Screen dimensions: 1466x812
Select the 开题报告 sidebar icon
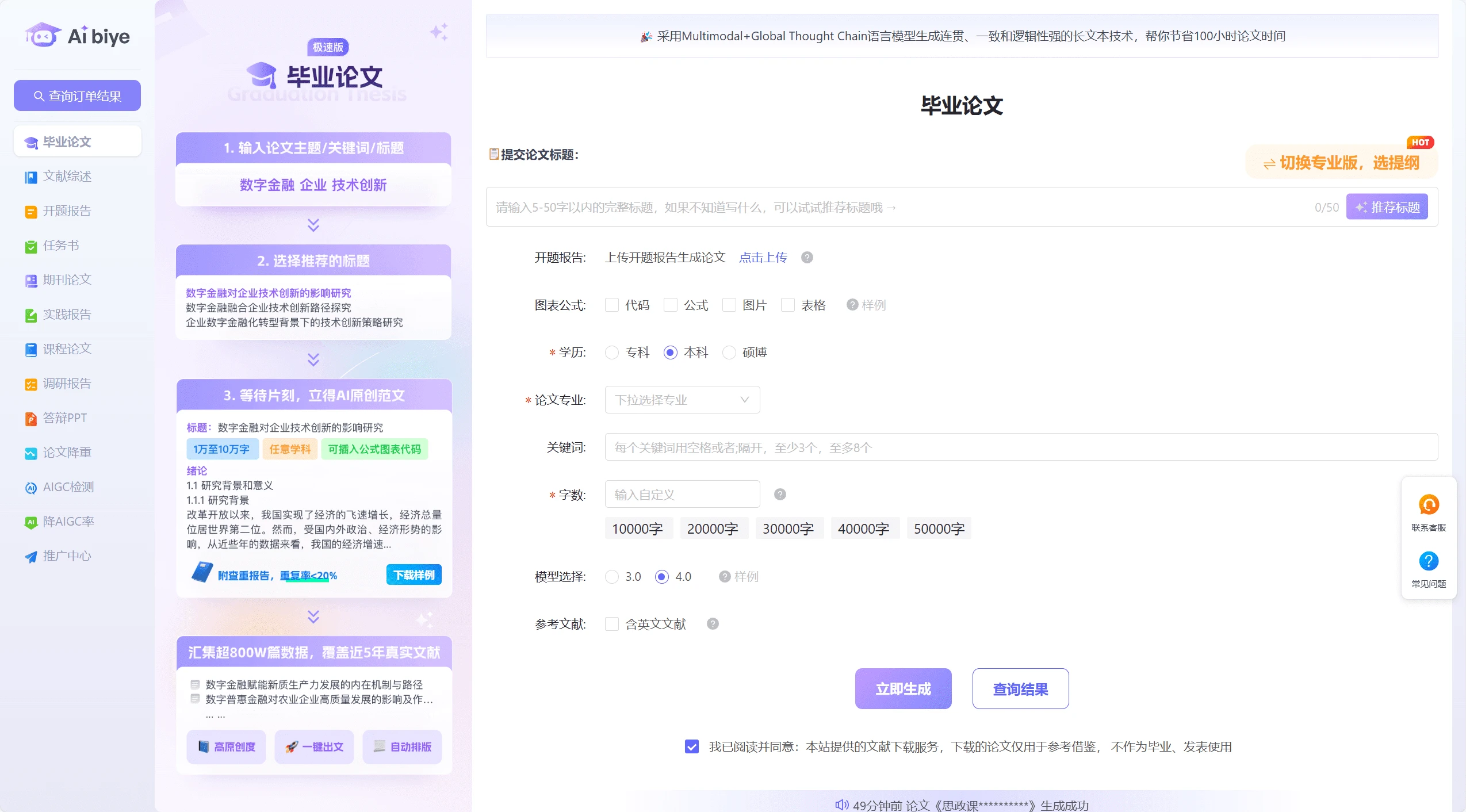pyautogui.click(x=67, y=211)
